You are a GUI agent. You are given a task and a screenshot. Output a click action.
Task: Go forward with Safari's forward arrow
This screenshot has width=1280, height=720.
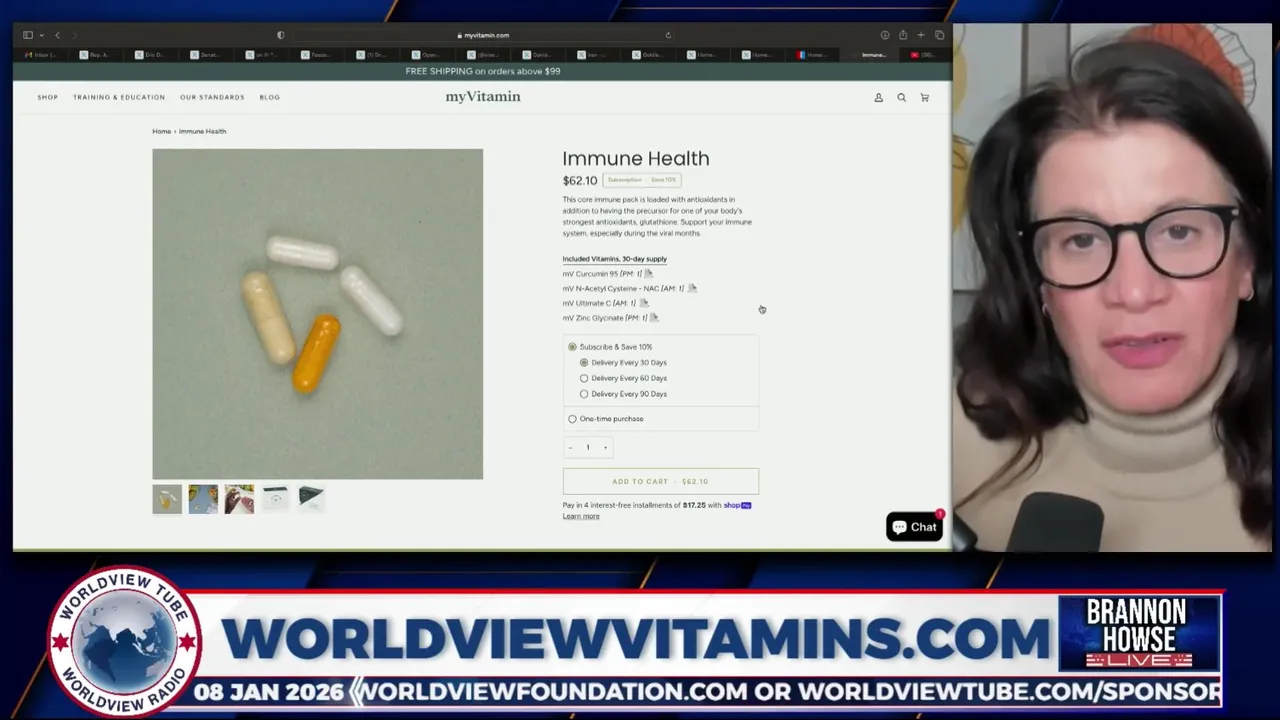[74, 35]
